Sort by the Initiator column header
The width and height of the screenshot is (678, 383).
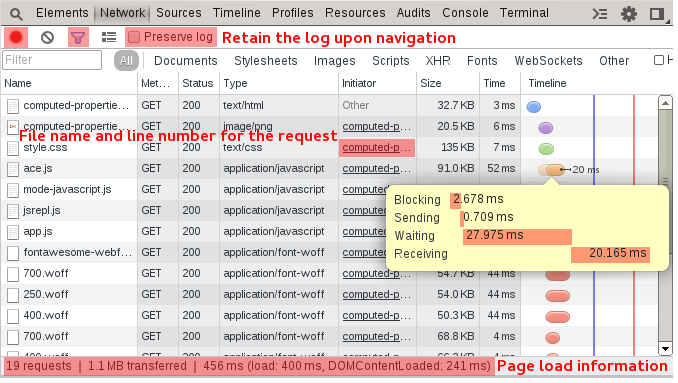377,83
